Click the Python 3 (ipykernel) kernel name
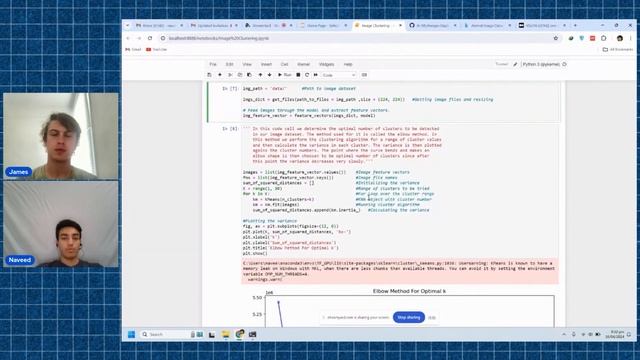This screenshot has width=640, height=360. 541,64
